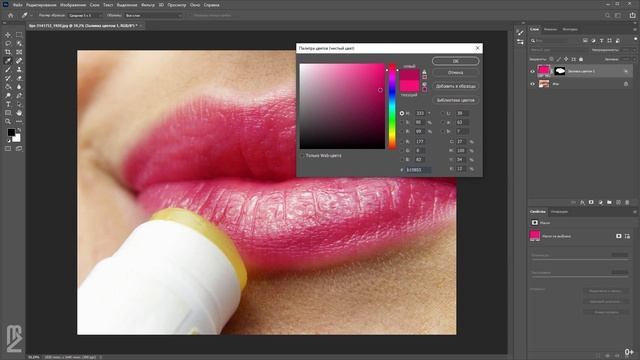
Task: Click the foreground color black swatch
Action: 11,132
